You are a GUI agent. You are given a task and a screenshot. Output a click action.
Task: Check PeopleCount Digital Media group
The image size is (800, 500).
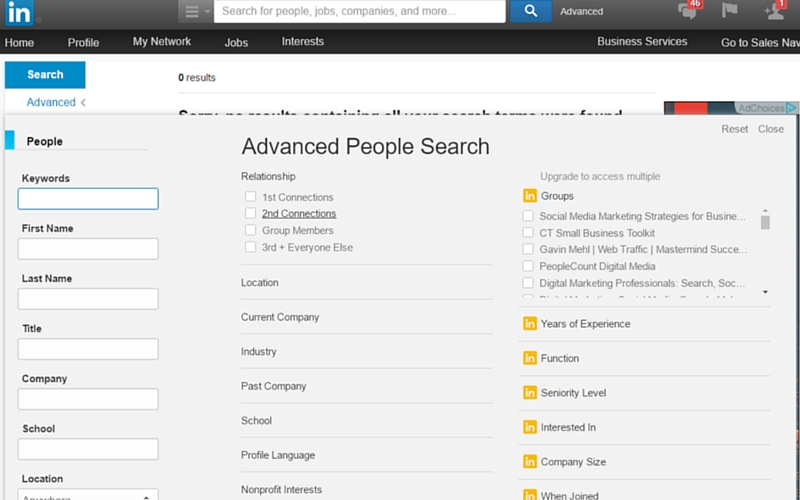pos(528,266)
